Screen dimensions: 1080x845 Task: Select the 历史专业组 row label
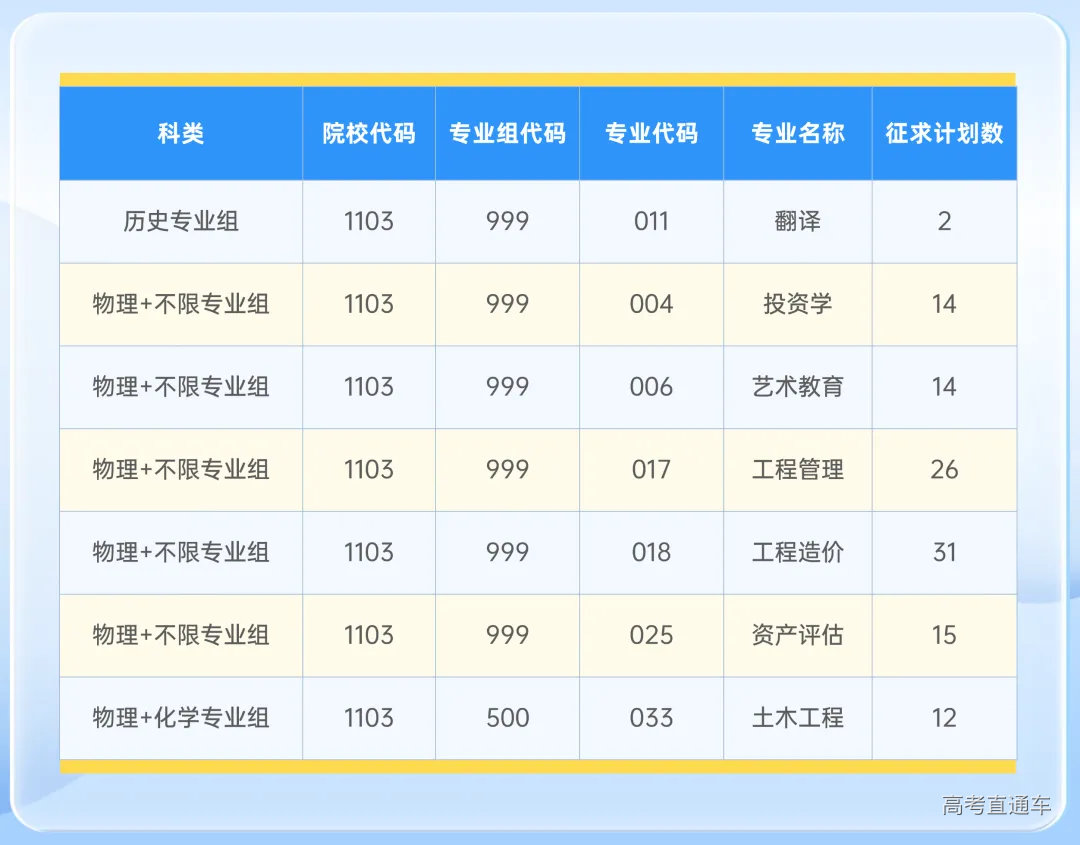180,222
